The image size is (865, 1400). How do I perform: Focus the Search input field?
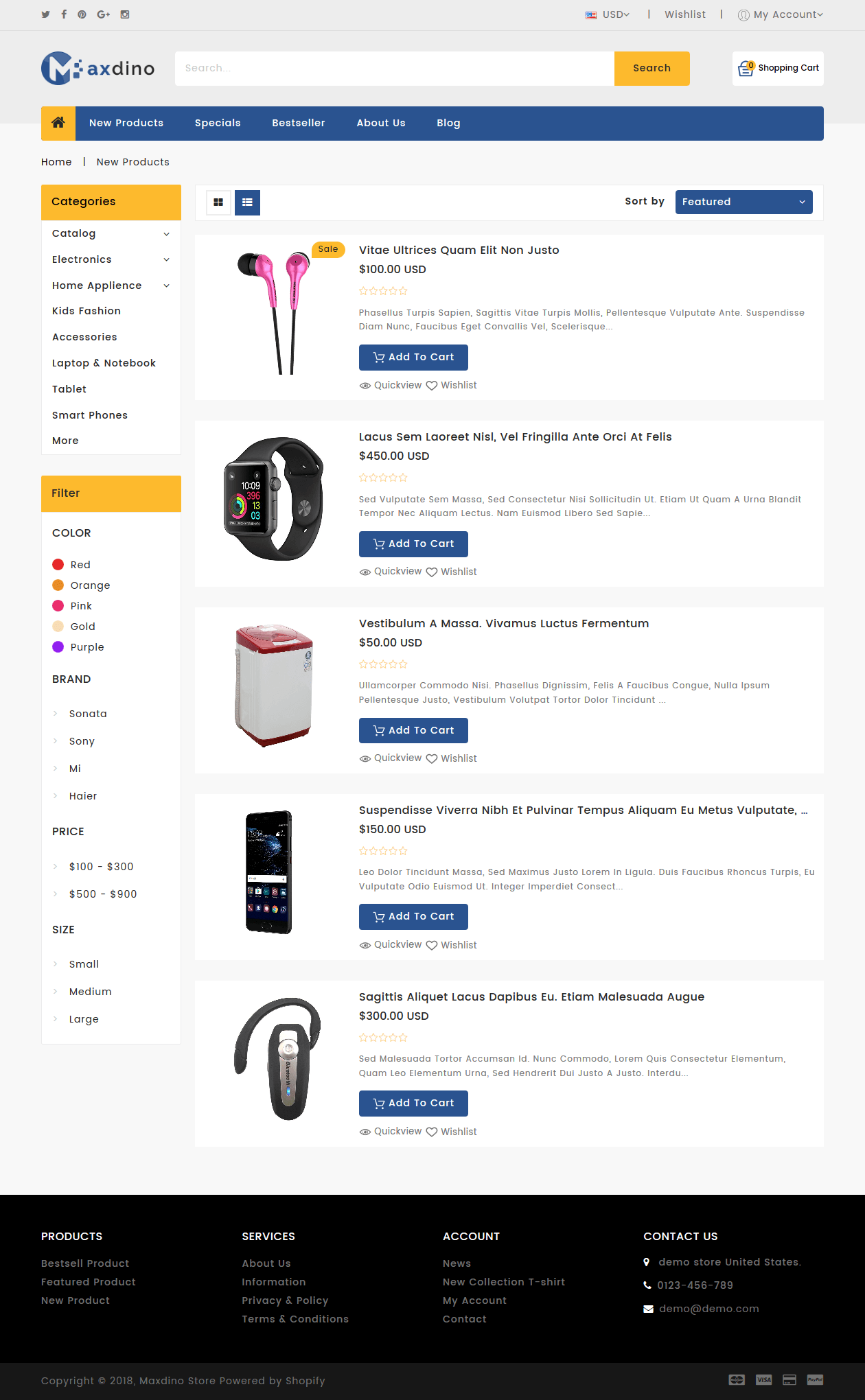click(395, 69)
